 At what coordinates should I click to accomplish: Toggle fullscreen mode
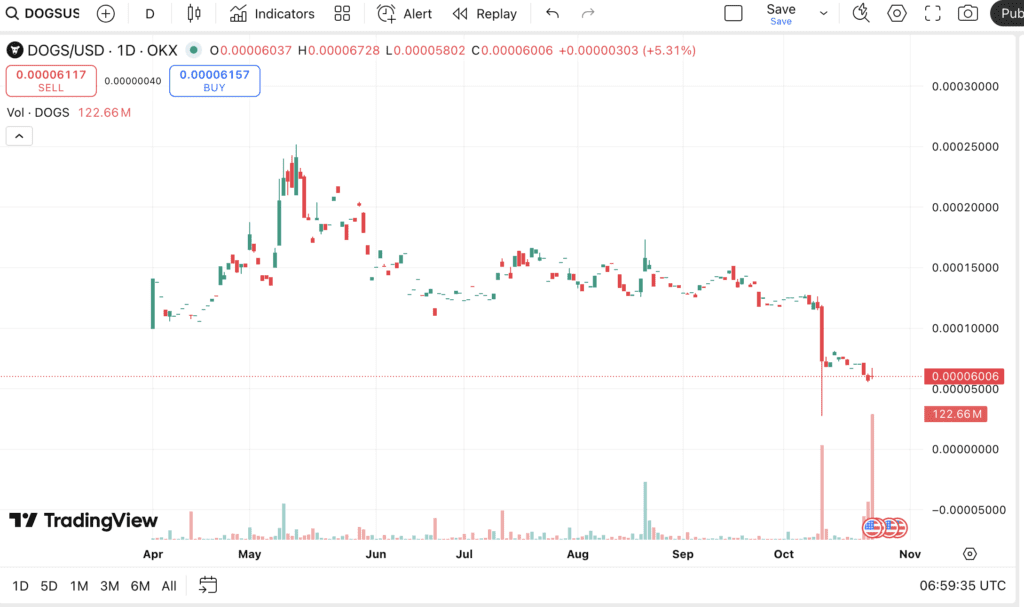coord(932,14)
